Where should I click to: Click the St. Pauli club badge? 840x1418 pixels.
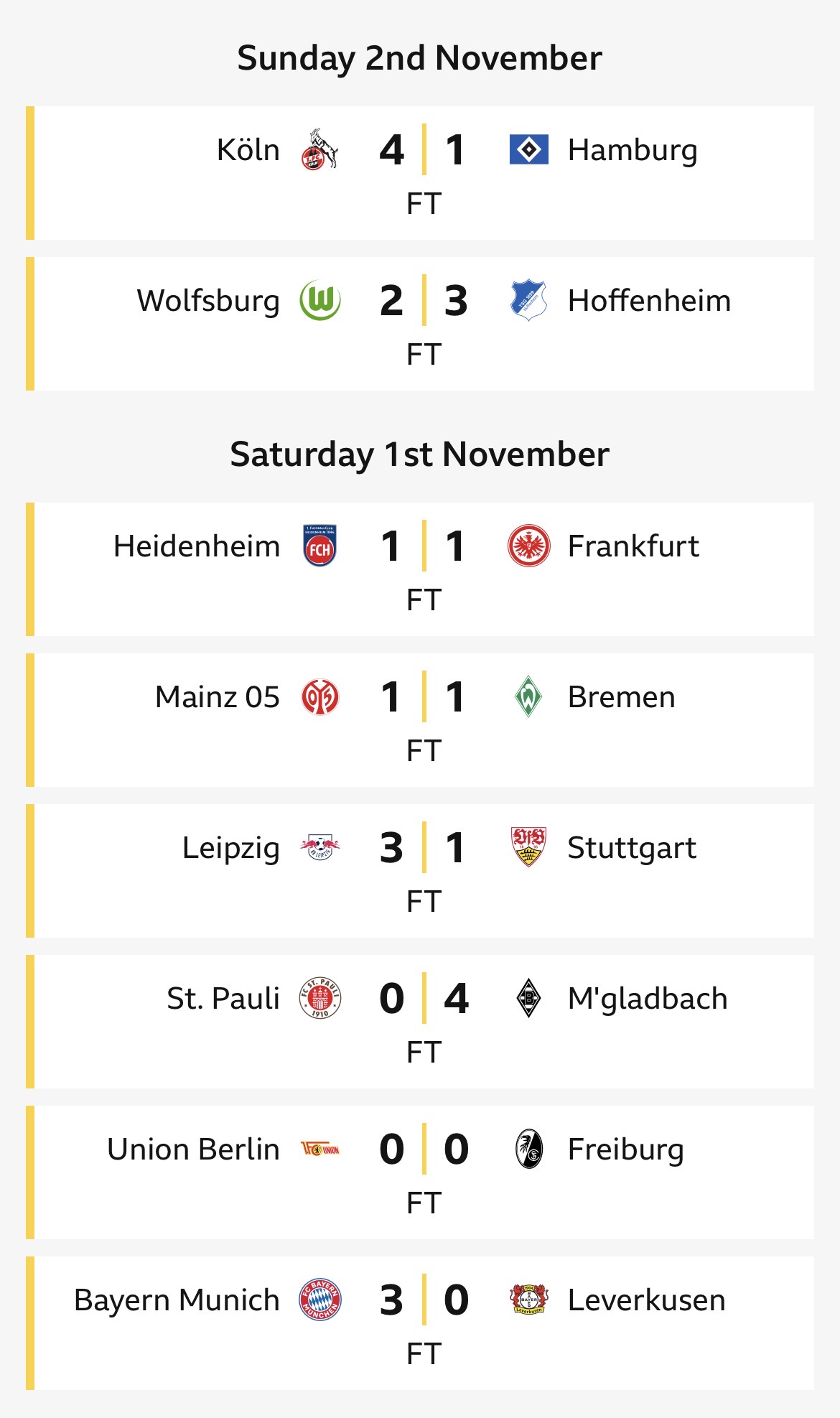point(319,999)
